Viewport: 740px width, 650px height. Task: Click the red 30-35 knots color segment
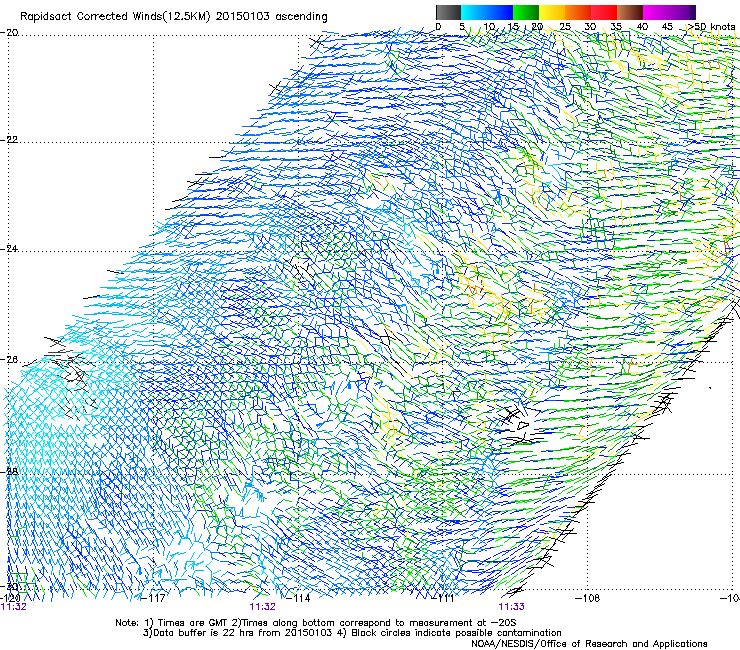[x=604, y=13]
